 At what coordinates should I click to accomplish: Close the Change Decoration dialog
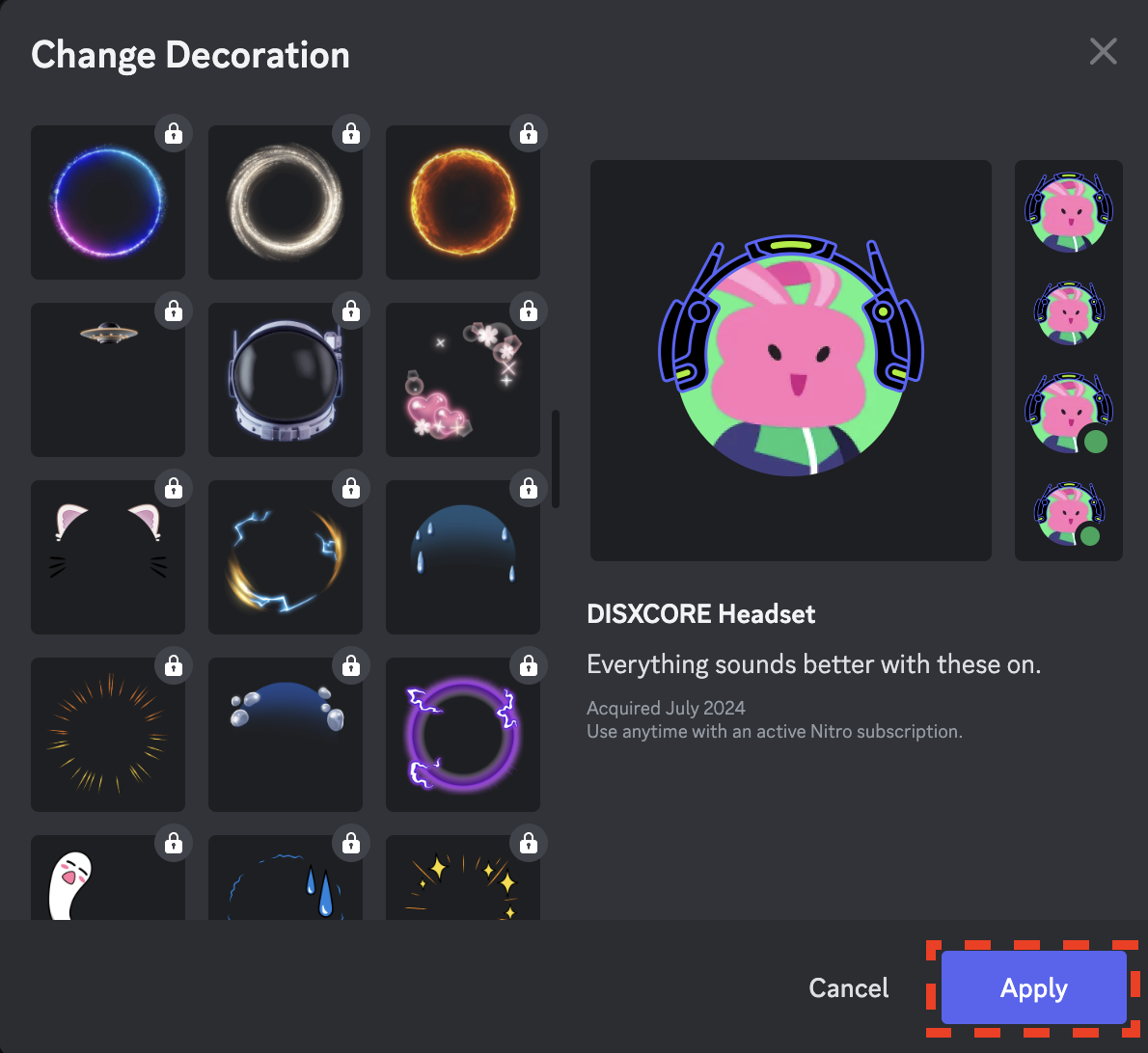(1103, 51)
